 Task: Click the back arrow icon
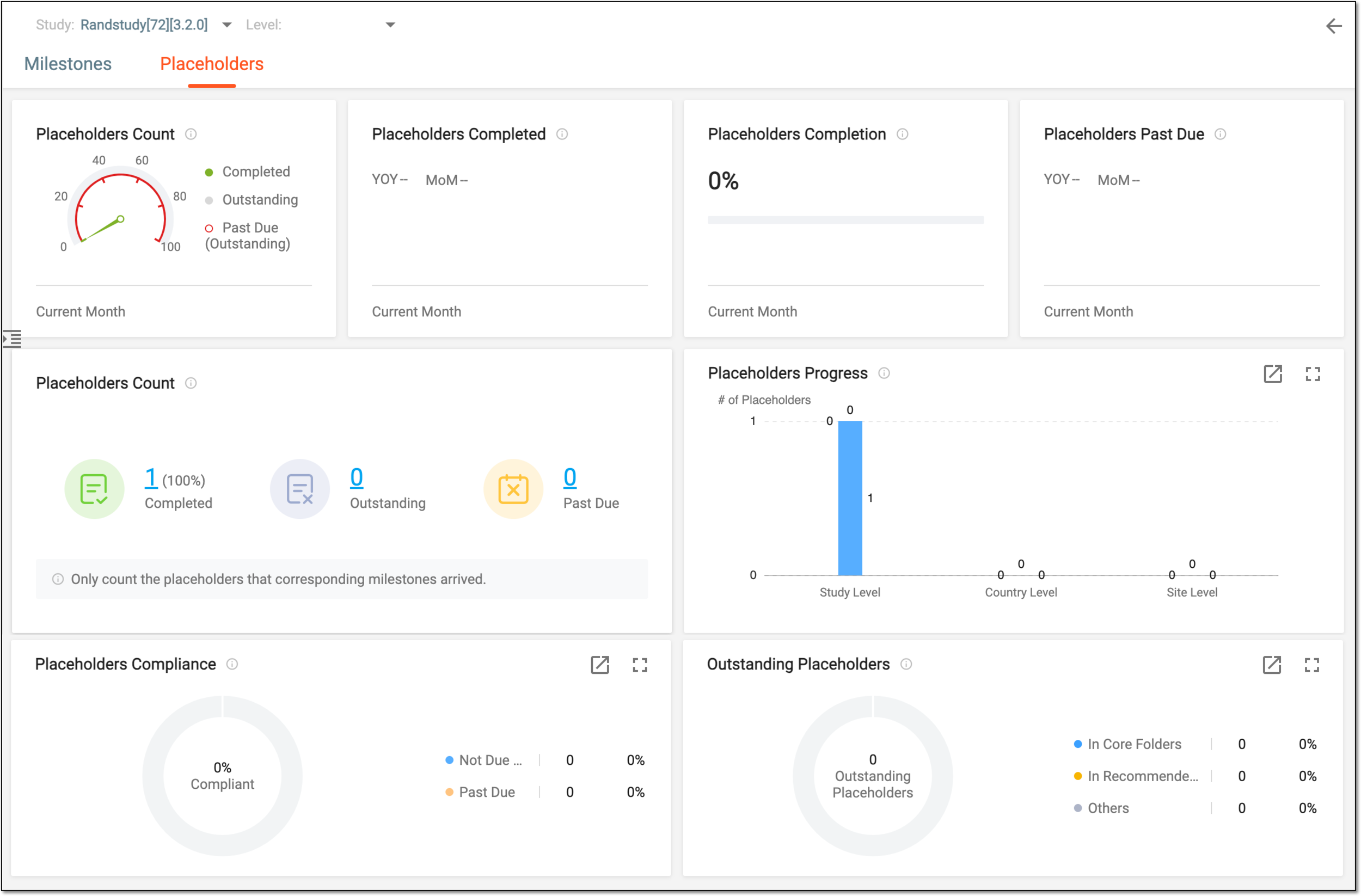1334,26
